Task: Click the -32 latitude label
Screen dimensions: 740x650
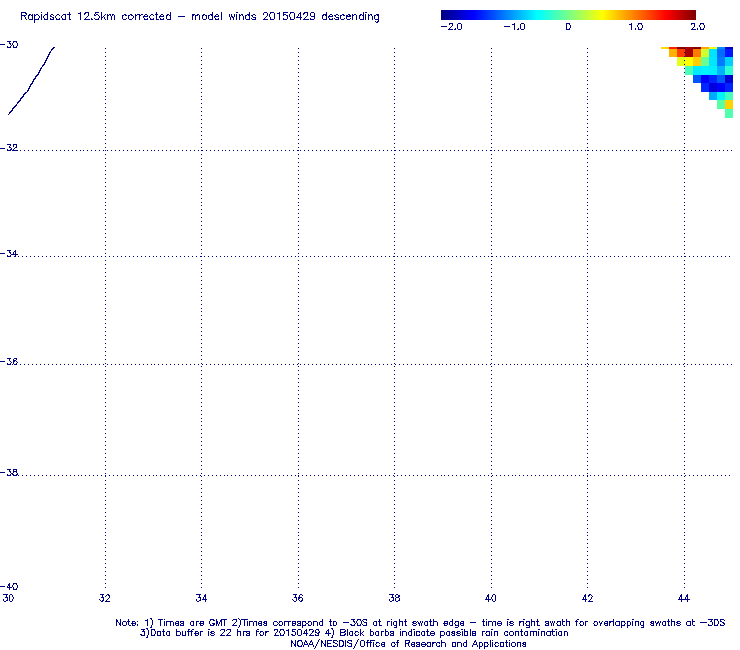Action: coord(9,148)
